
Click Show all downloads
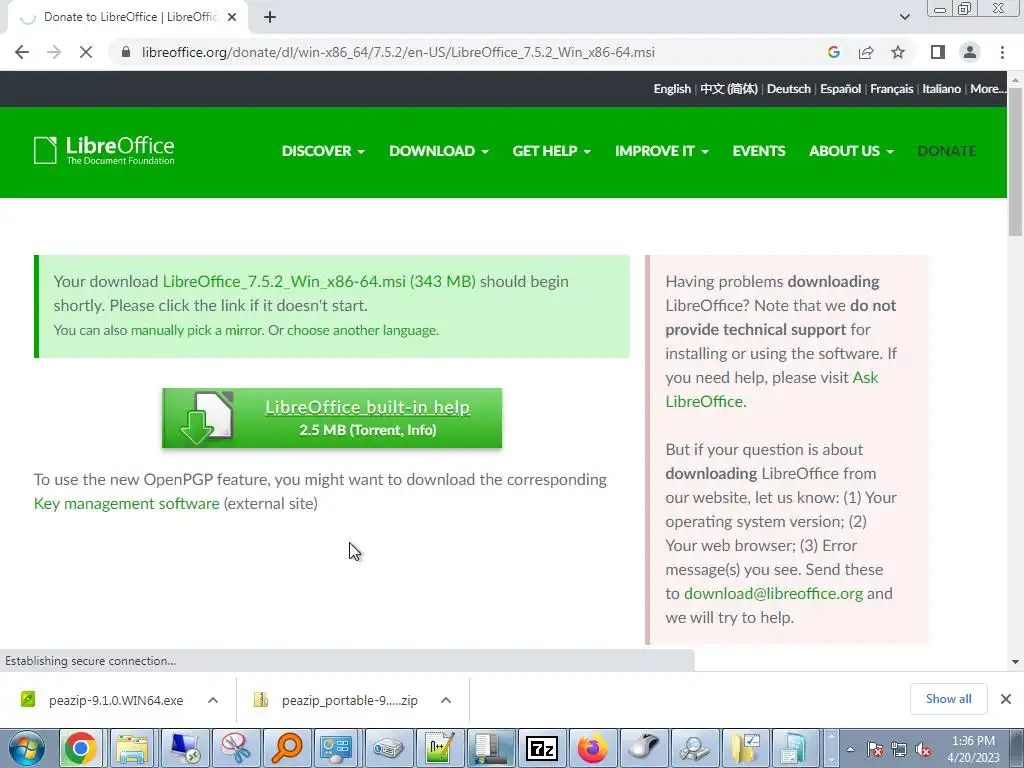[x=948, y=699]
